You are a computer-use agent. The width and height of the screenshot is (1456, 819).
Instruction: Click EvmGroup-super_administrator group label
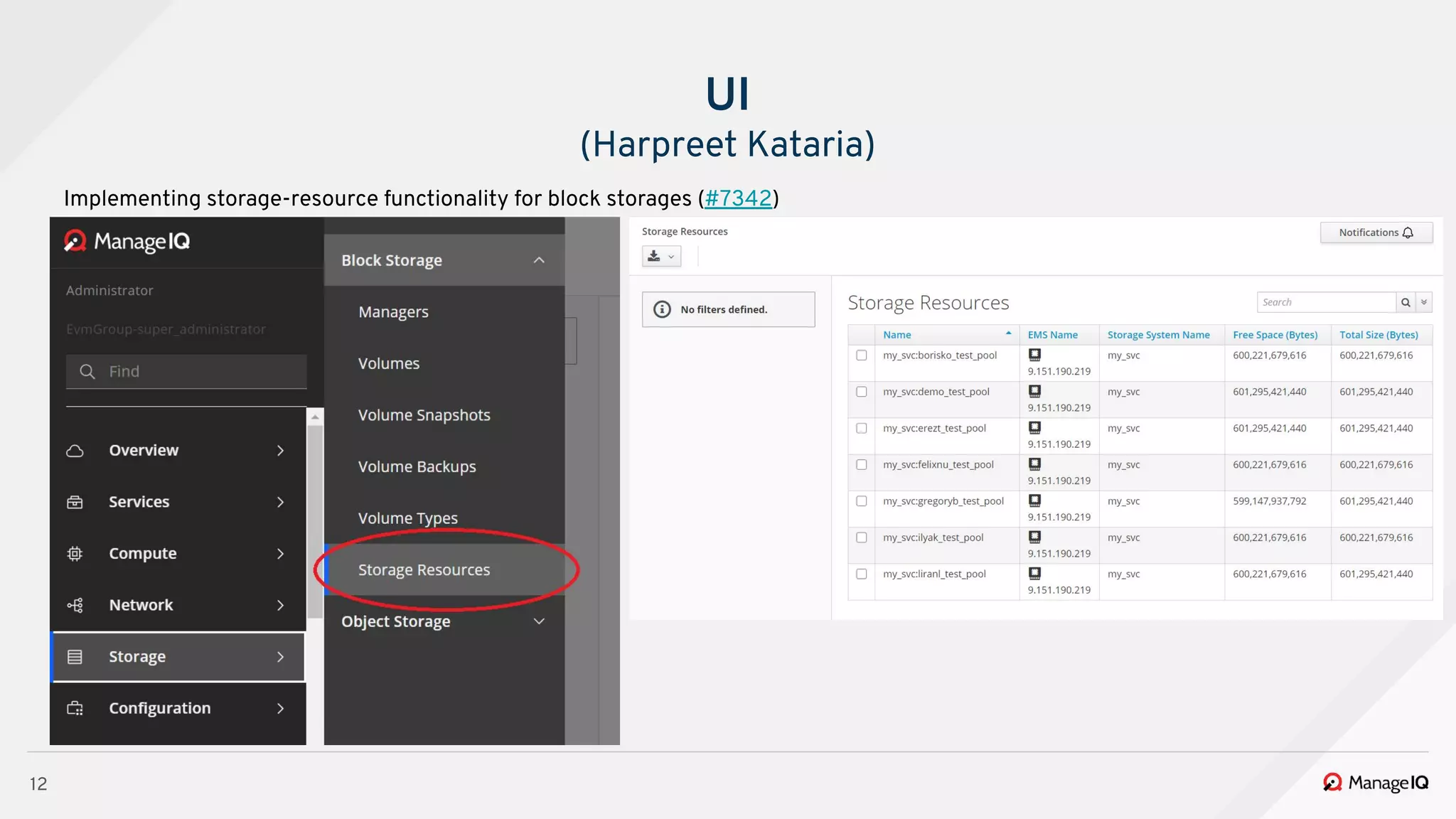tap(166, 329)
